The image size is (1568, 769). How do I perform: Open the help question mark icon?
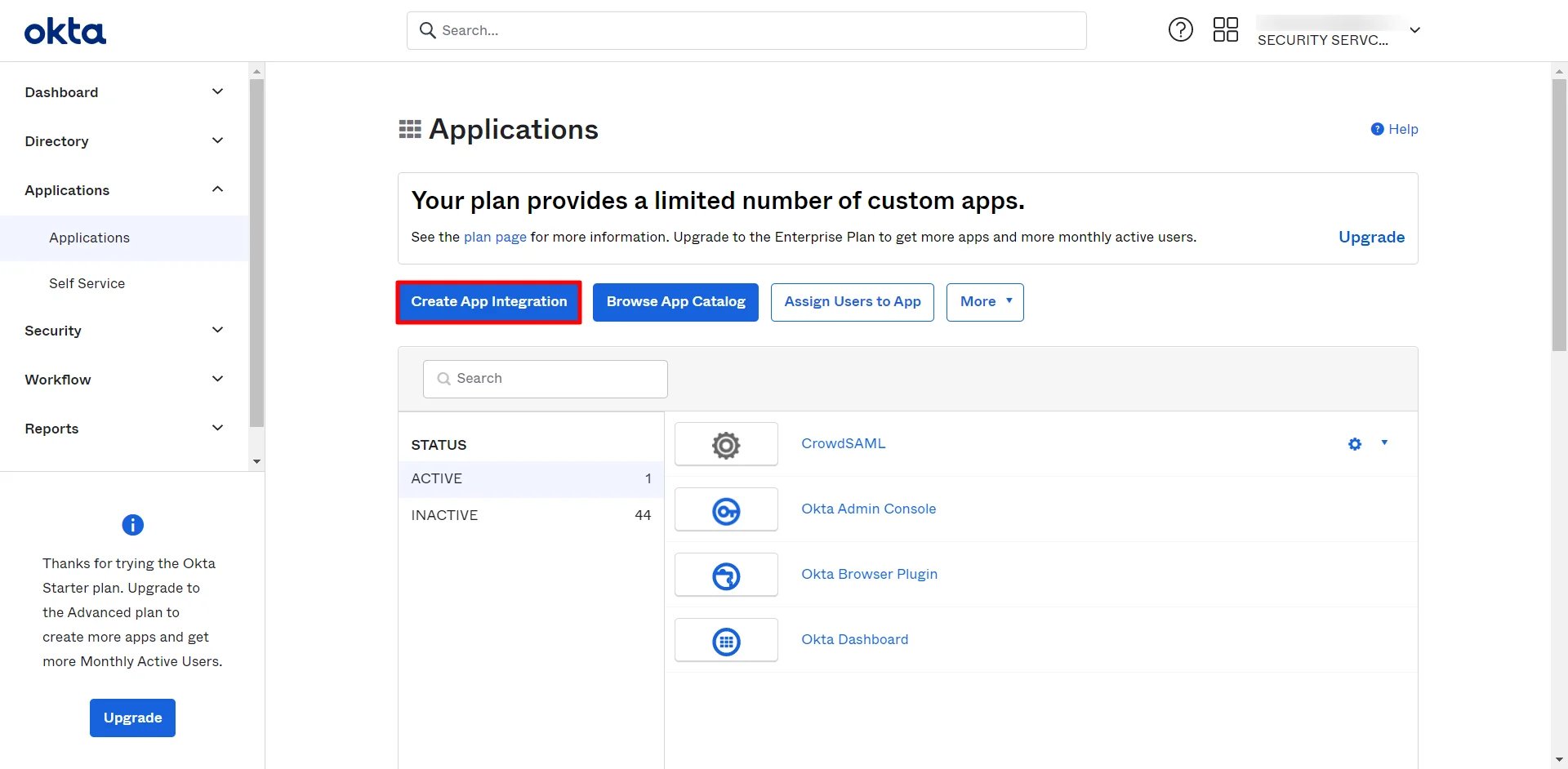tap(1180, 29)
